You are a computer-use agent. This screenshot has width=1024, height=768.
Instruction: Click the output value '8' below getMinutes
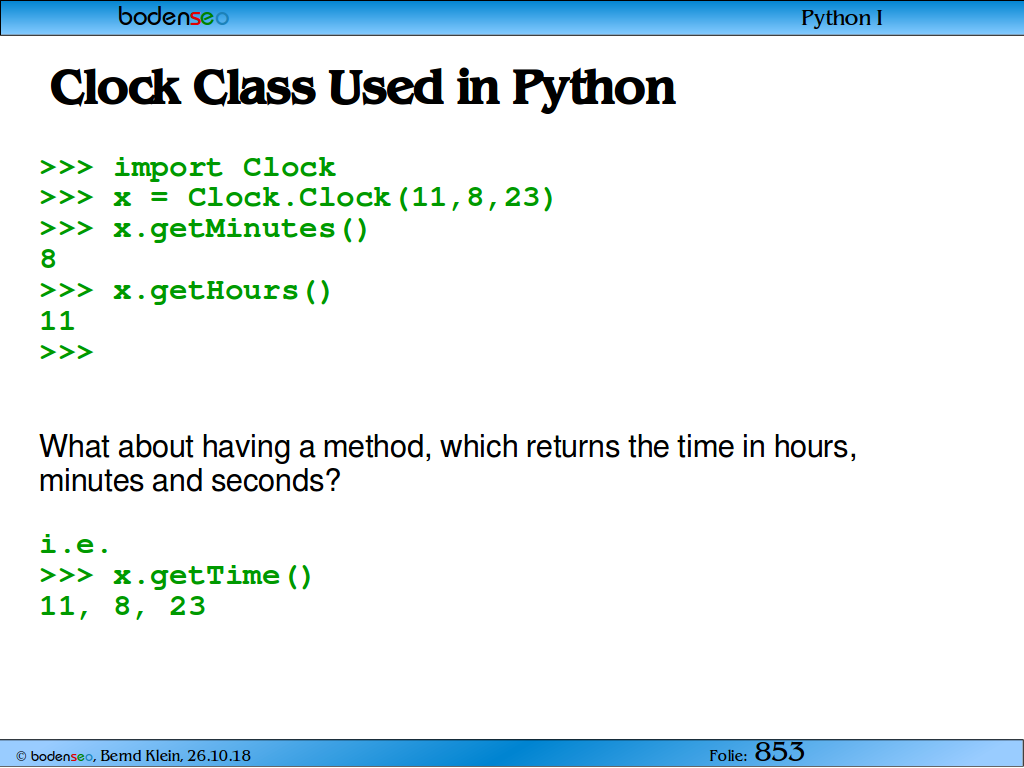[48, 259]
